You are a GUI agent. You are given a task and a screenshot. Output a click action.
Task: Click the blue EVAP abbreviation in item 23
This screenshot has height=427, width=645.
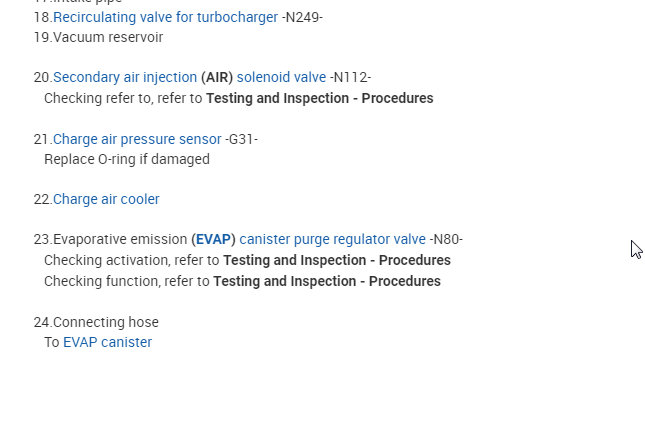[x=213, y=240]
